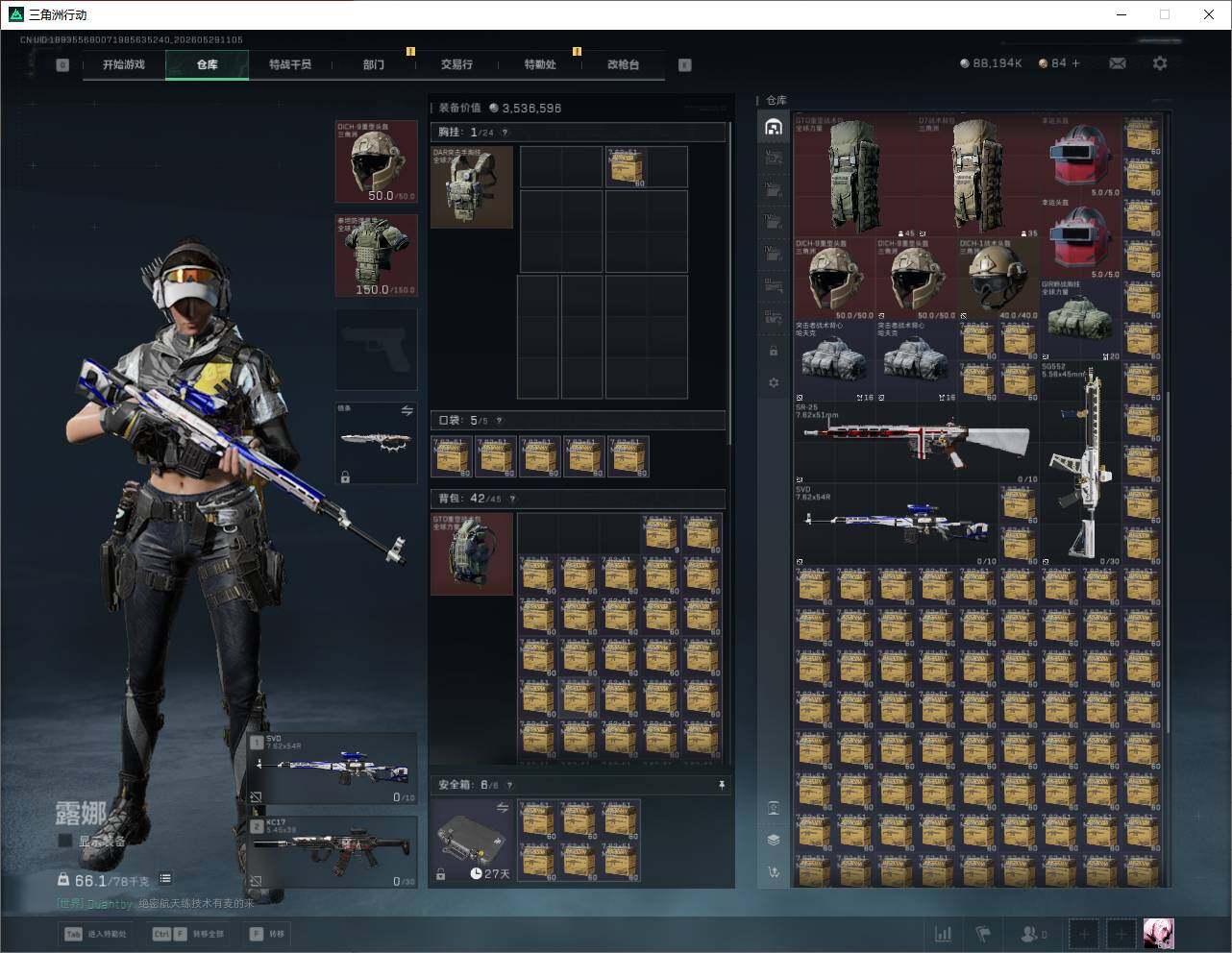
Task: Select the secure case with 27天 timer
Action: (472, 840)
